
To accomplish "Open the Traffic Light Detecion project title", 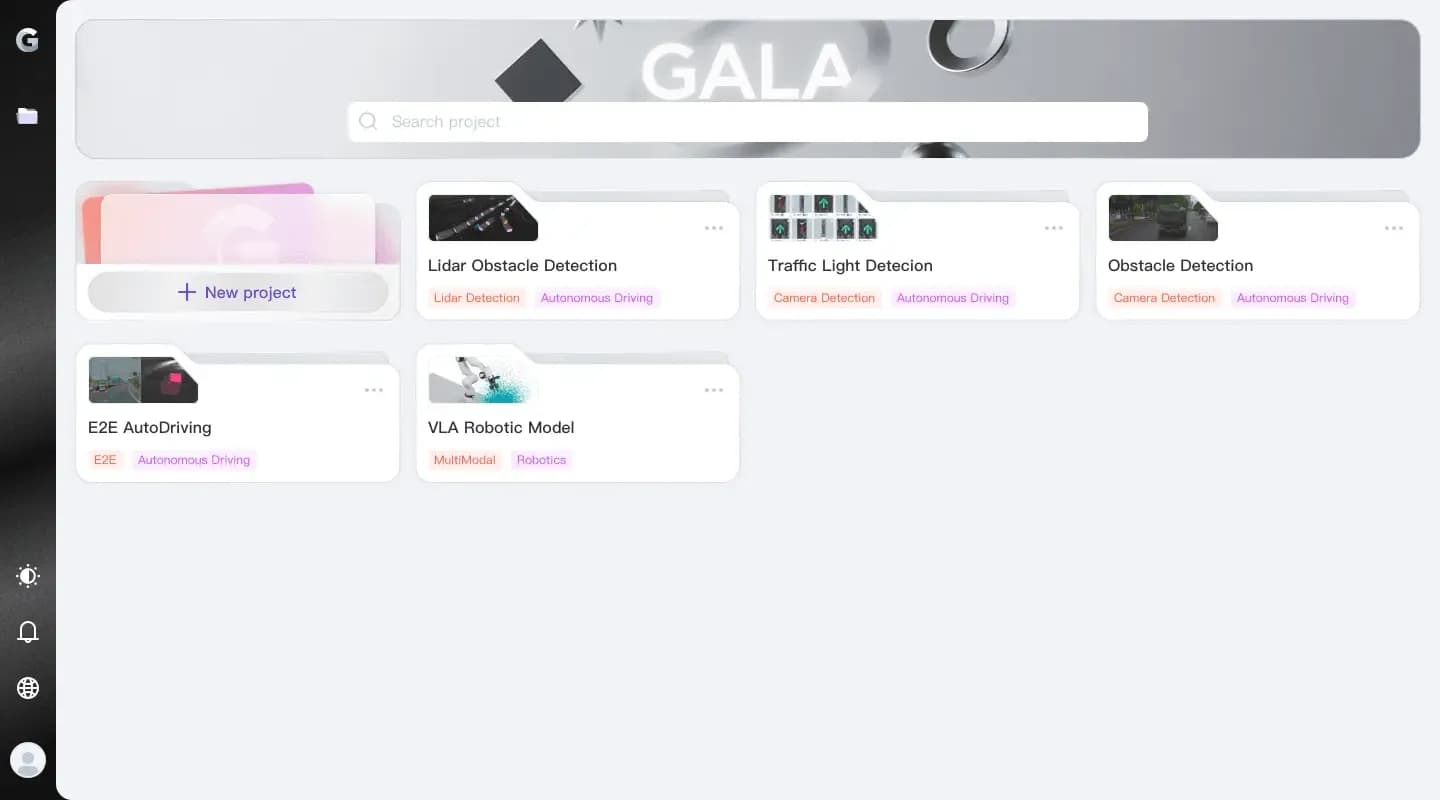I will click(850, 265).
